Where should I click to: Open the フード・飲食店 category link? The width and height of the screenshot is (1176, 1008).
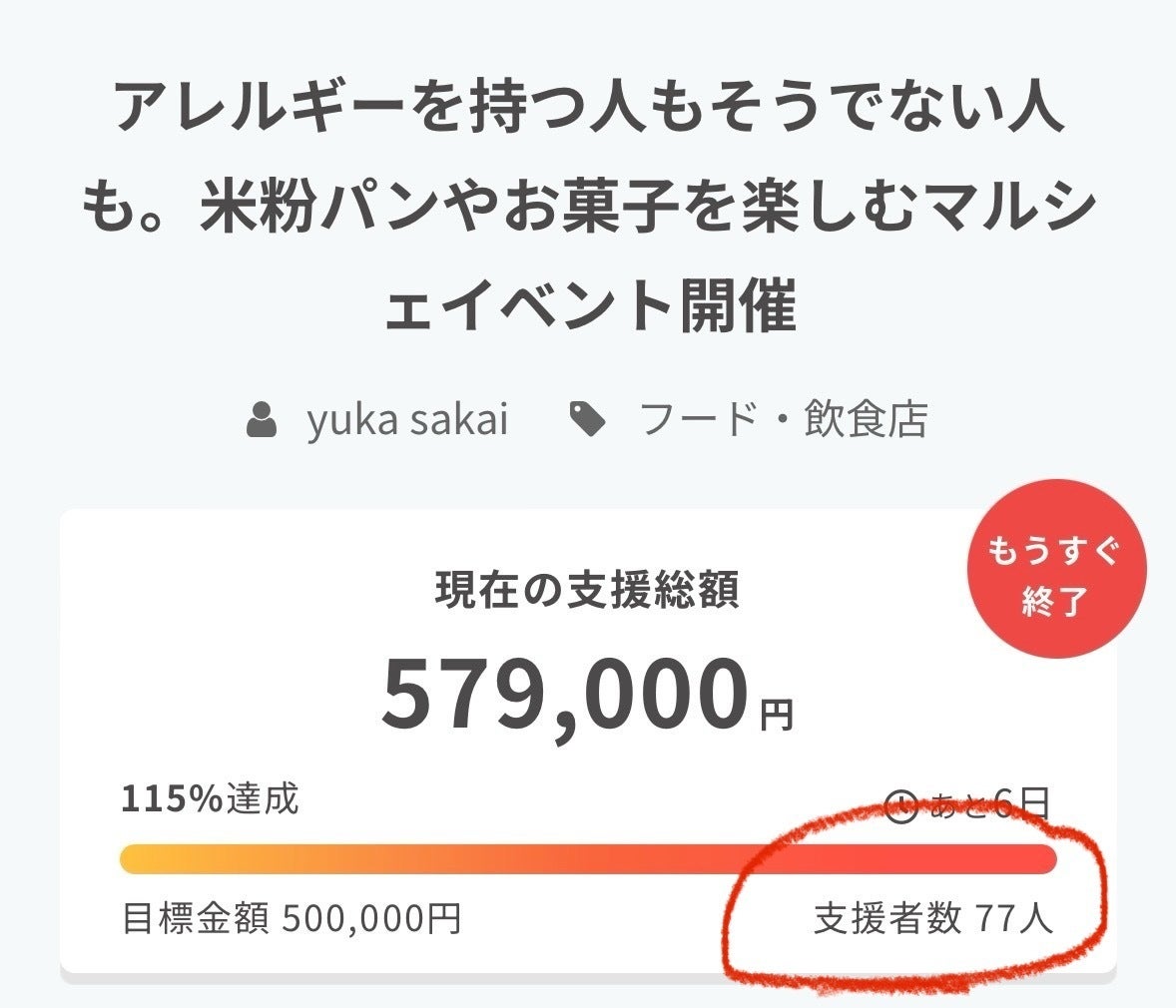click(x=783, y=420)
